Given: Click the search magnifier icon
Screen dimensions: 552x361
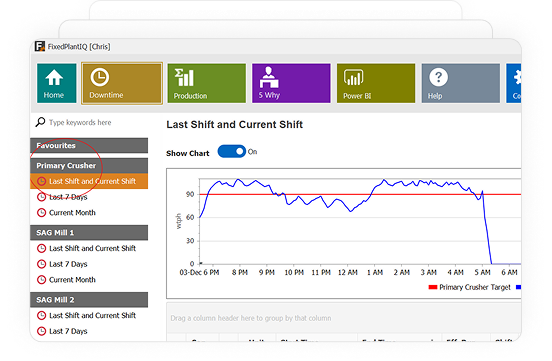Looking at the screenshot, I should (40, 122).
